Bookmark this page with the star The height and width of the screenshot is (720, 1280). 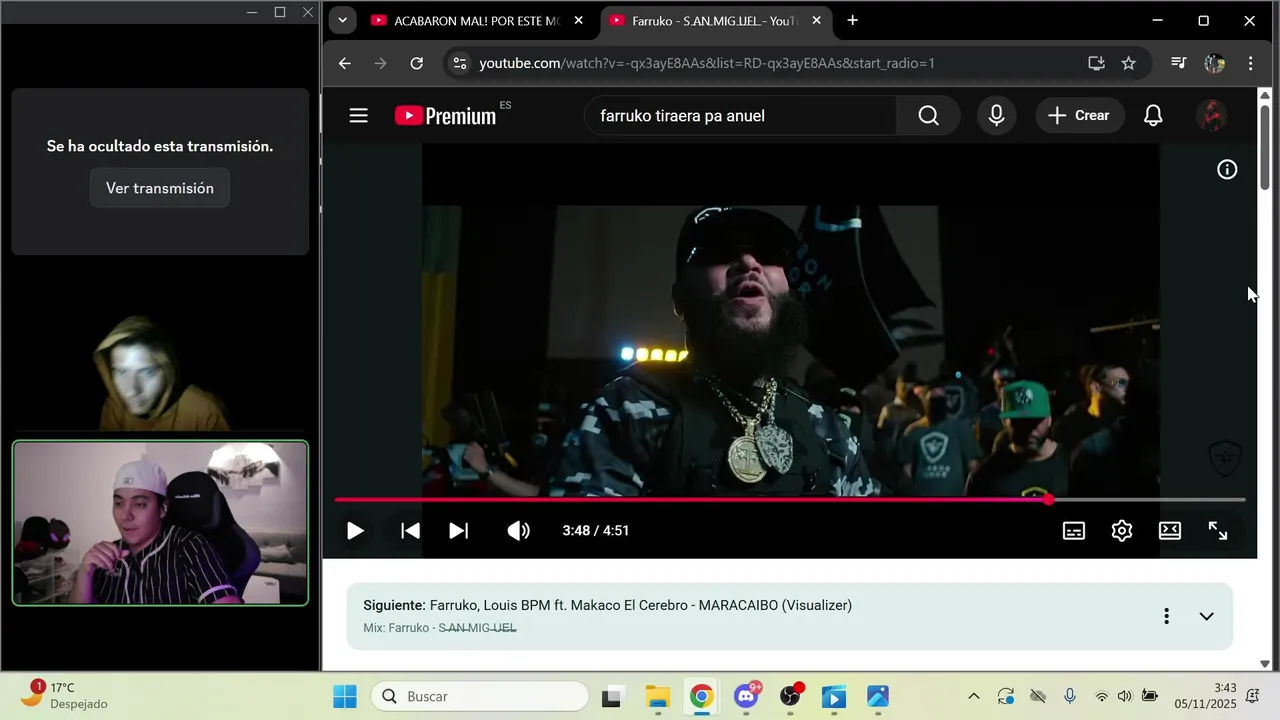click(x=1128, y=63)
